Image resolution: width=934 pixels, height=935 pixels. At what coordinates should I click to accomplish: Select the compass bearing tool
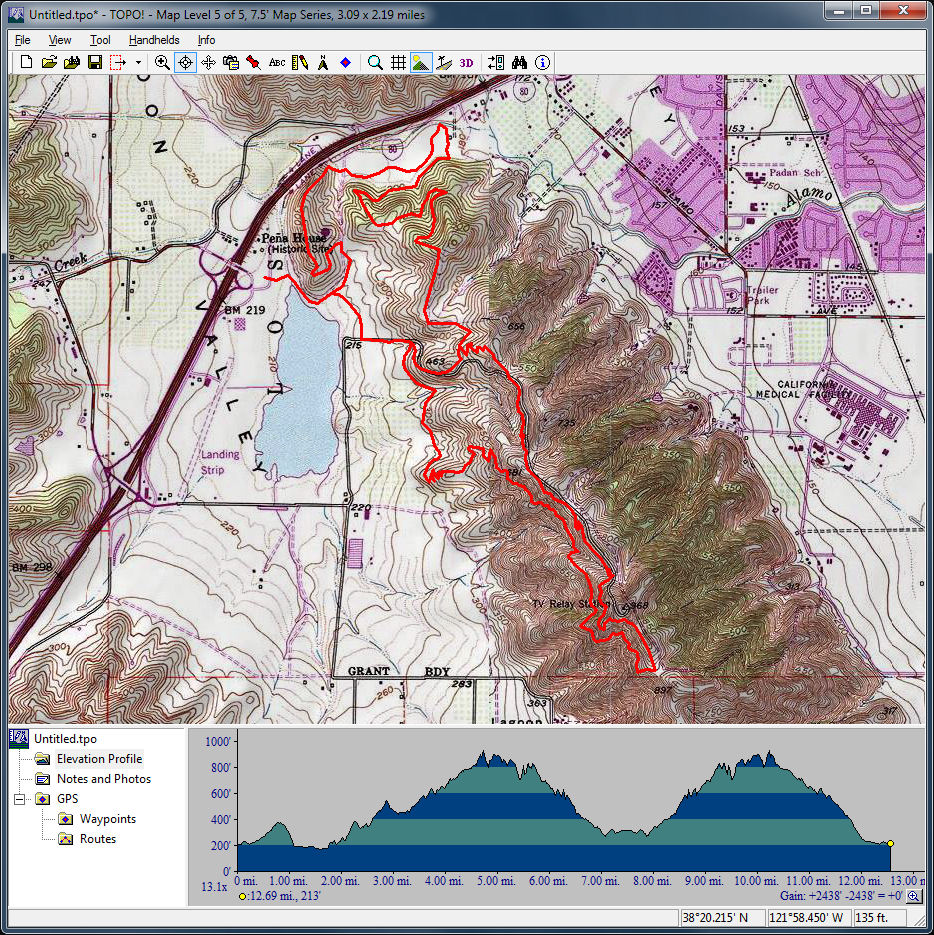[323, 62]
